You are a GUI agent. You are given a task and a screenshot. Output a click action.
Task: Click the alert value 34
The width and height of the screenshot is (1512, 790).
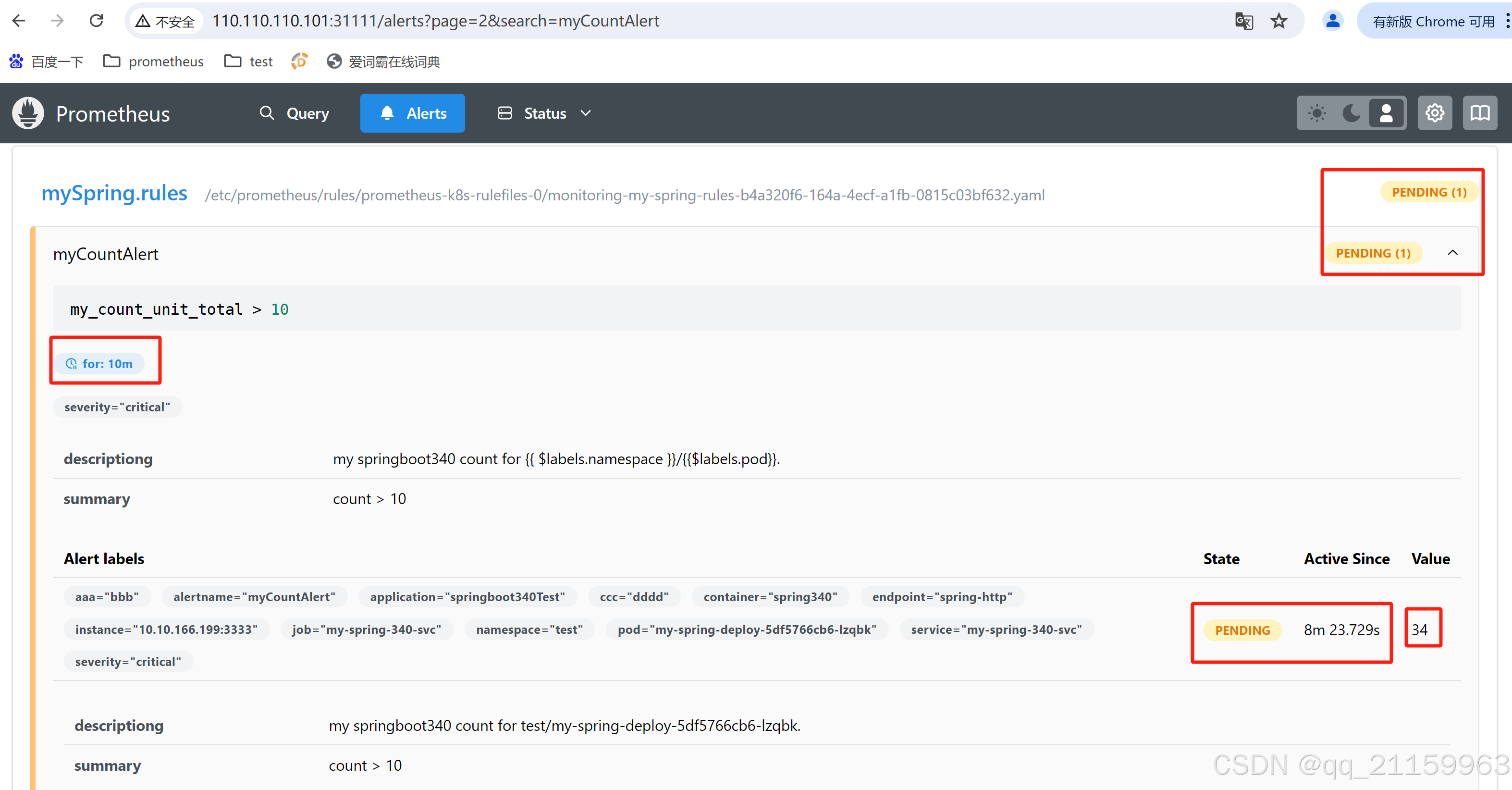coord(1419,630)
